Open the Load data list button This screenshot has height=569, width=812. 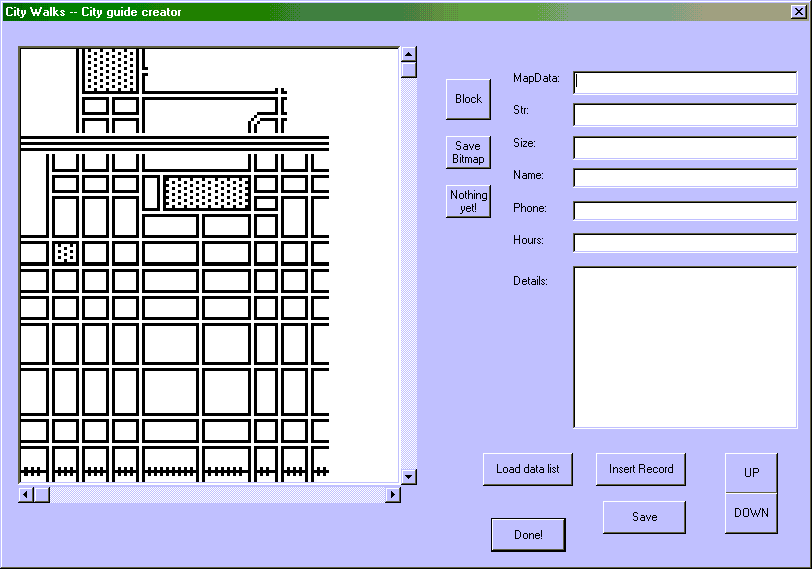point(528,469)
